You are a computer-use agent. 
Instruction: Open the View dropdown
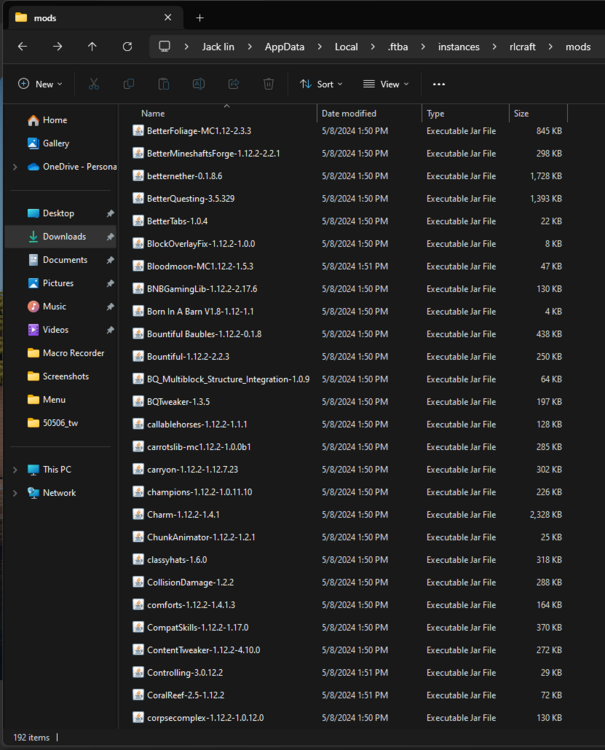click(386, 84)
